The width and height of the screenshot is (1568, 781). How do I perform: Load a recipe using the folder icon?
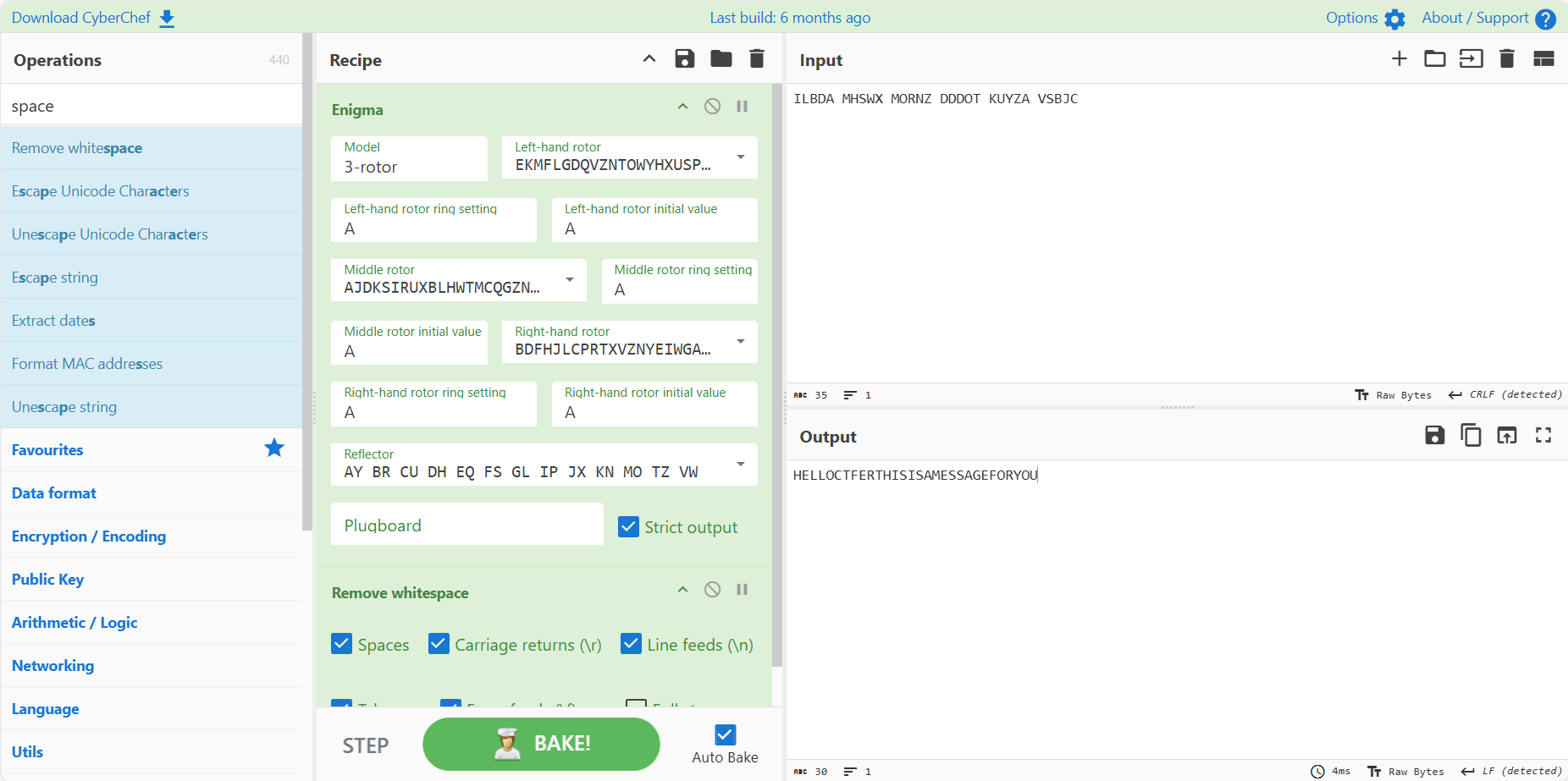coord(721,58)
